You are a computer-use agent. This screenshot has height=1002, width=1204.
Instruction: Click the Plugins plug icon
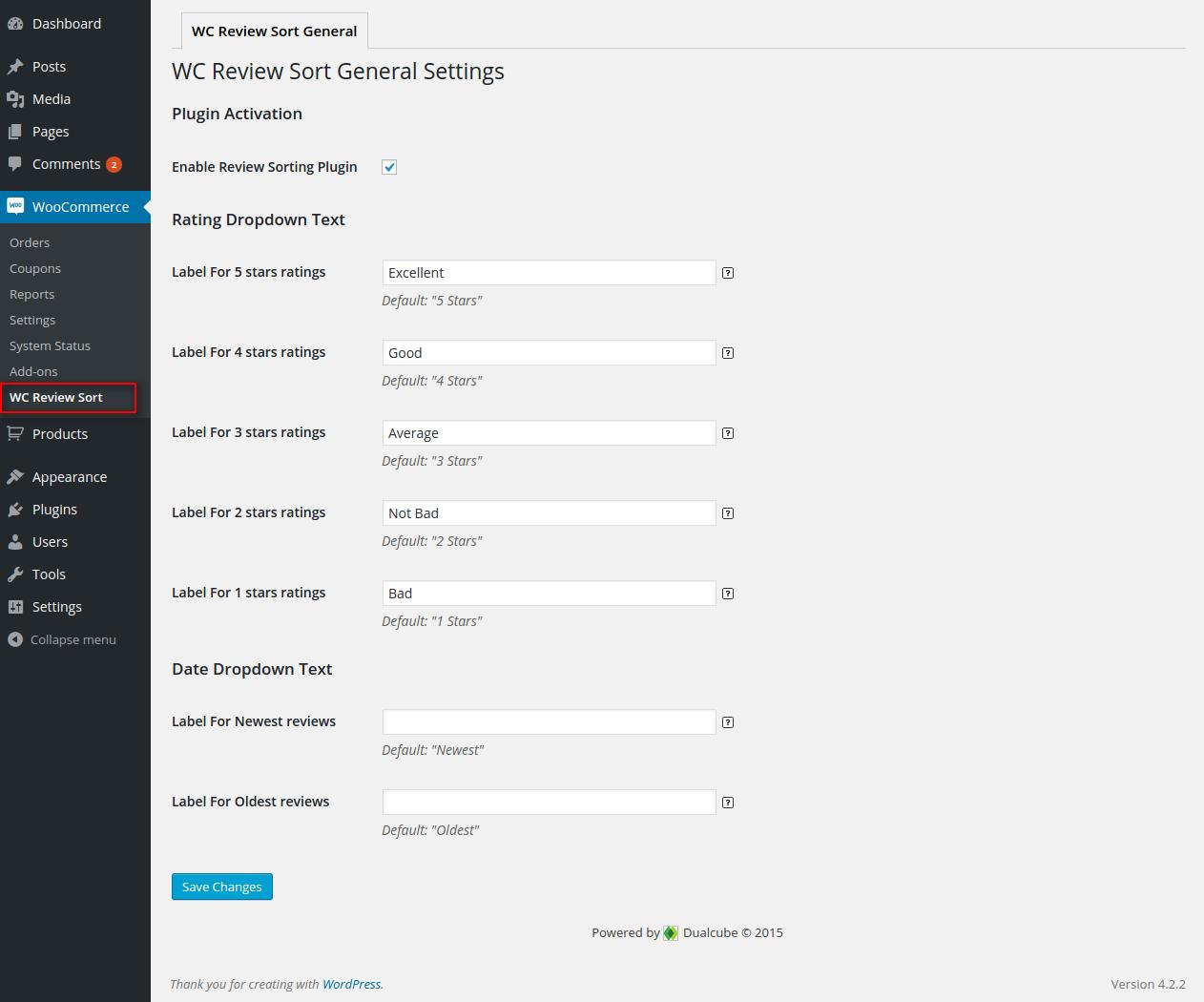point(15,510)
